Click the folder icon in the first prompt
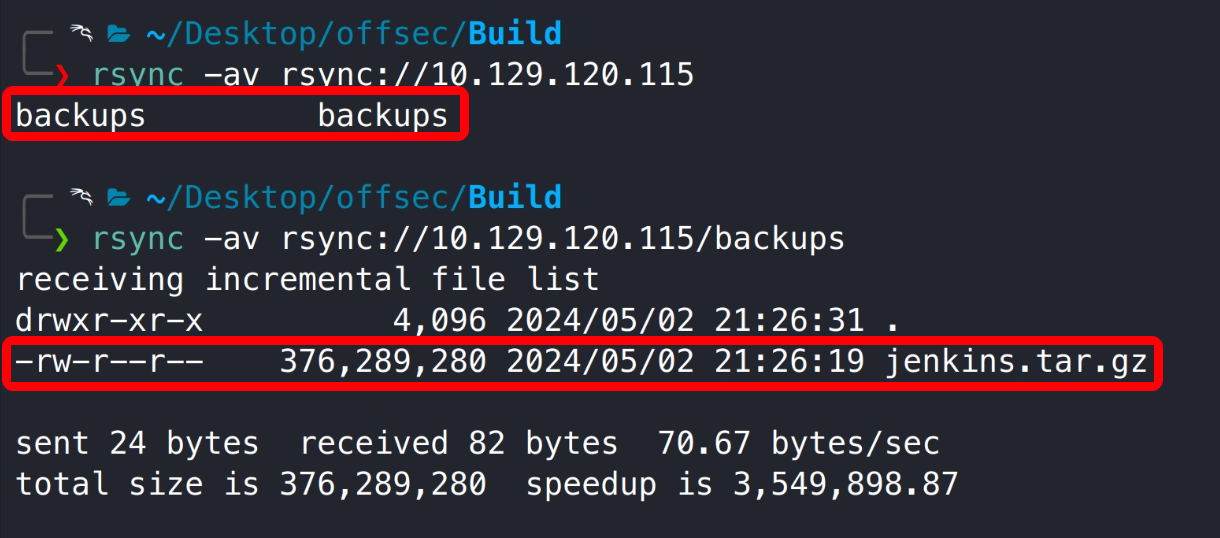The image size is (1220, 538). tap(119, 35)
